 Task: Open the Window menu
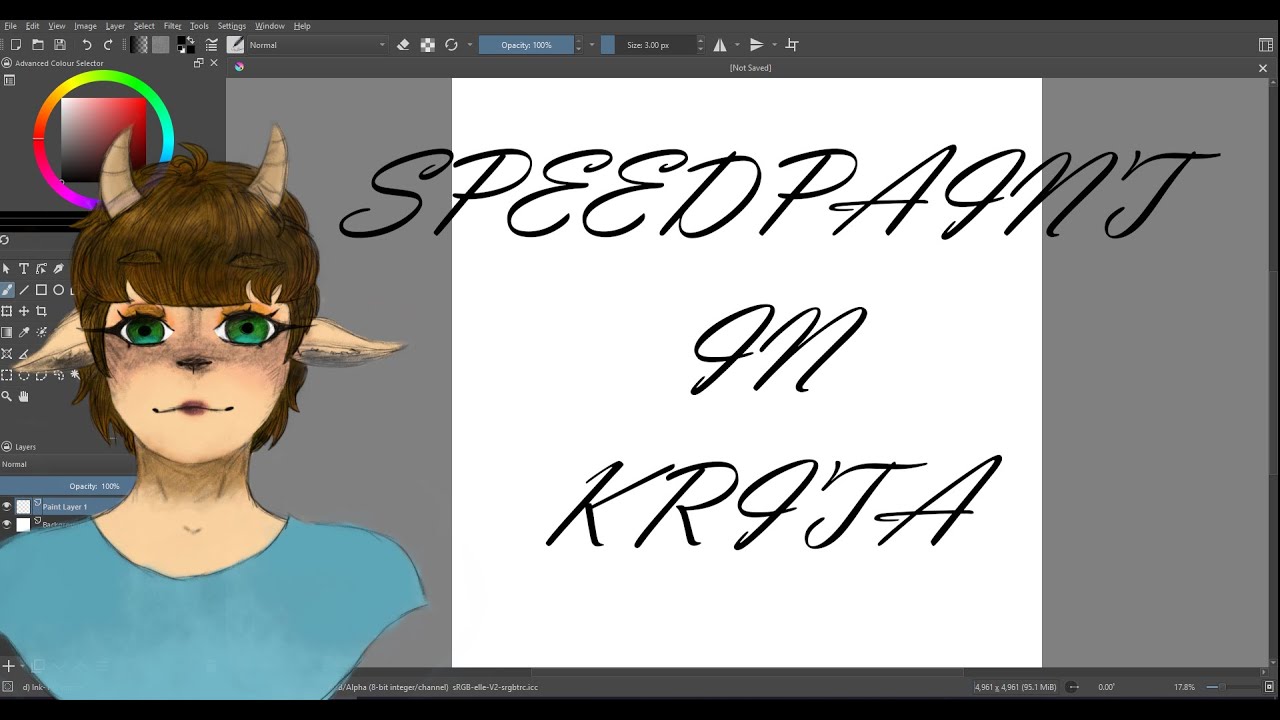(x=270, y=26)
